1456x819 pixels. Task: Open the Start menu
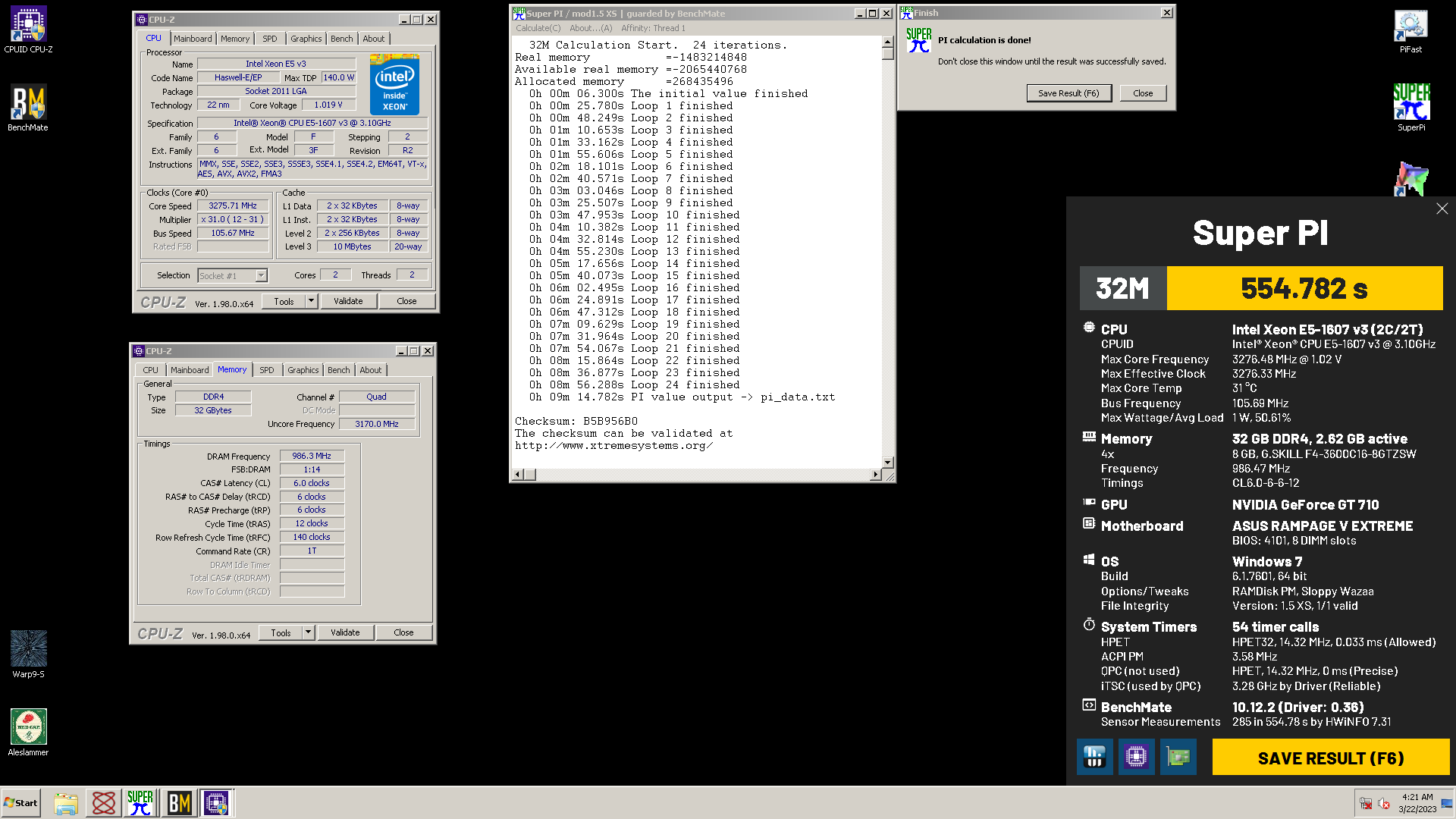click(x=21, y=803)
